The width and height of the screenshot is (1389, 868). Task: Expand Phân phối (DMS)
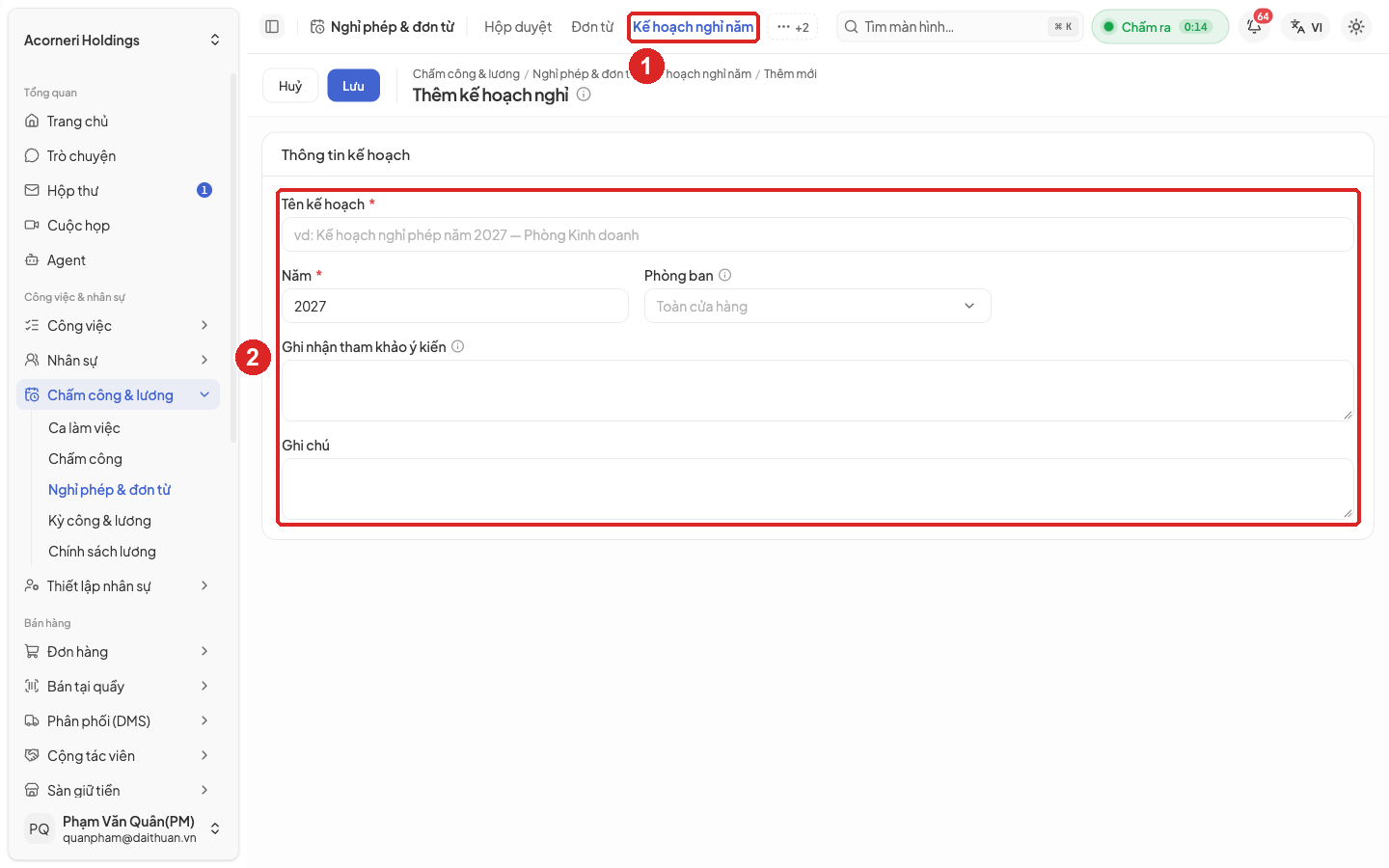click(x=118, y=721)
